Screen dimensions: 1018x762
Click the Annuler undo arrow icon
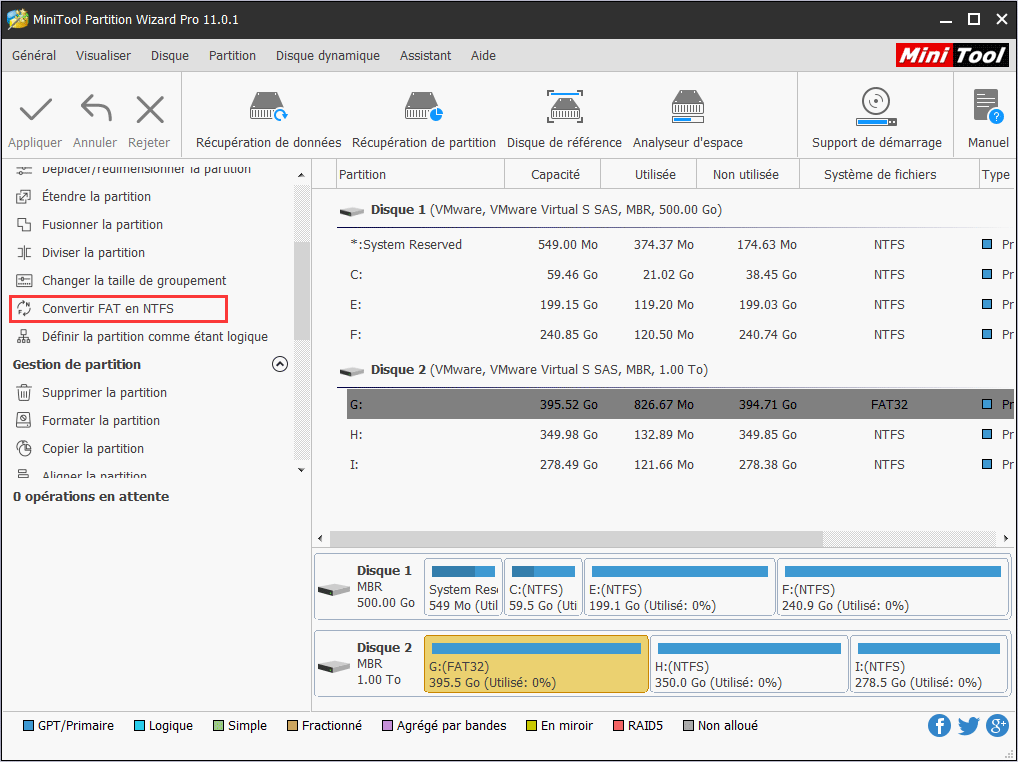[95, 108]
